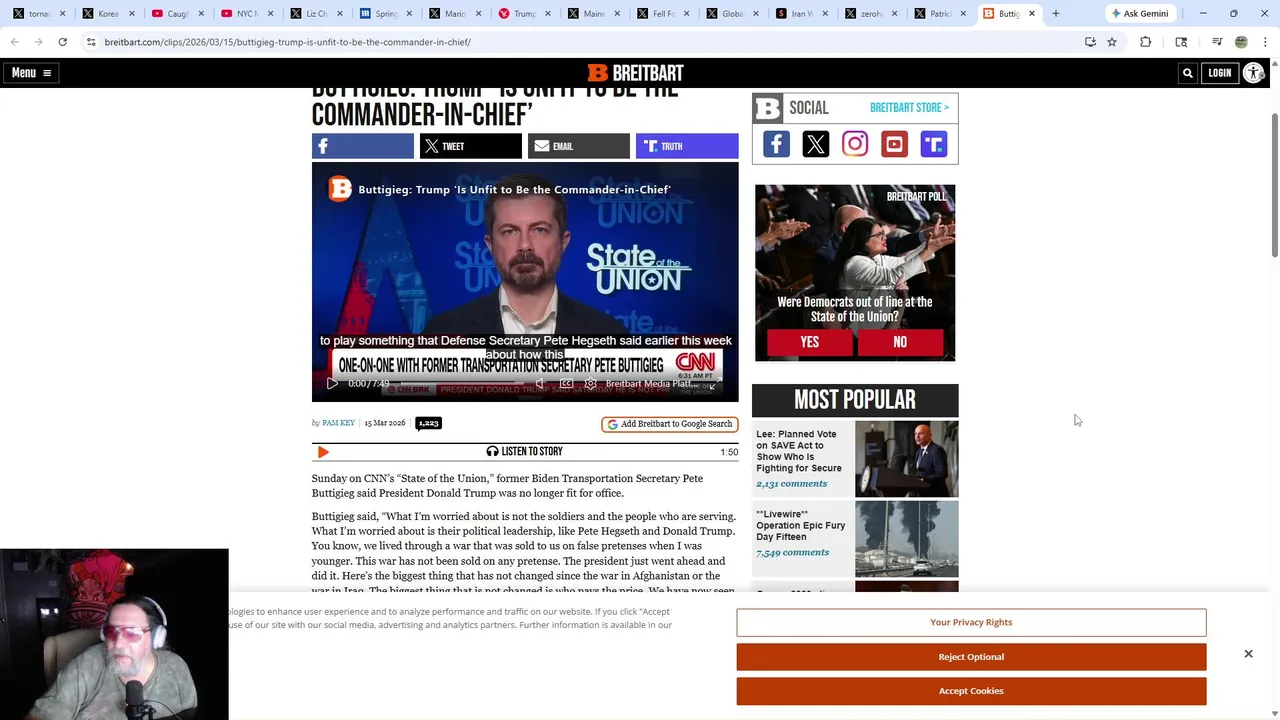Image resolution: width=1280 pixels, height=720 pixels.
Task: Click the Epic Fury story thumbnail
Action: [906, 539]
